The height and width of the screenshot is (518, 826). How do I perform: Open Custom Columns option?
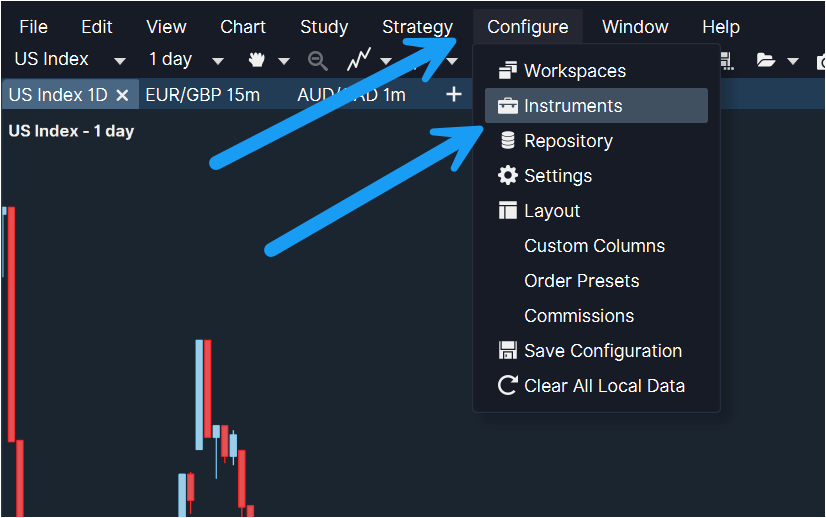[x=594, y=246]
